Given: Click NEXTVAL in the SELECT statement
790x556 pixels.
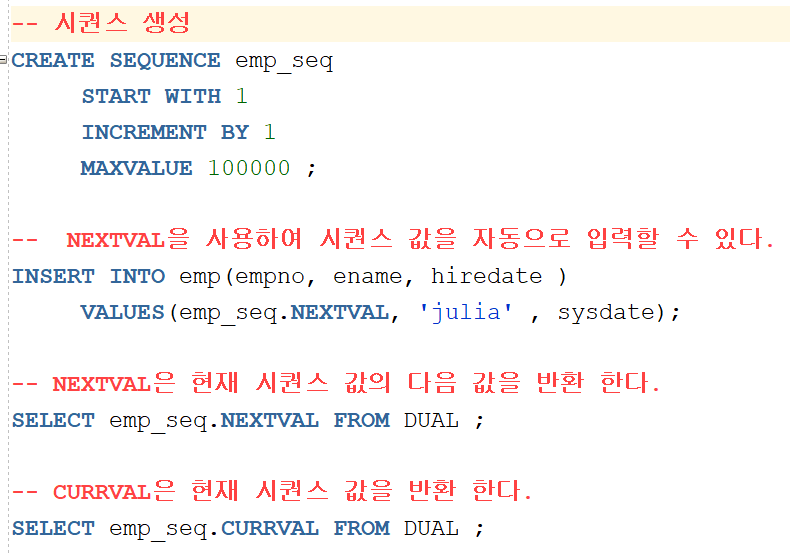Looking at the screenshot, I should (x=270, y=421).
